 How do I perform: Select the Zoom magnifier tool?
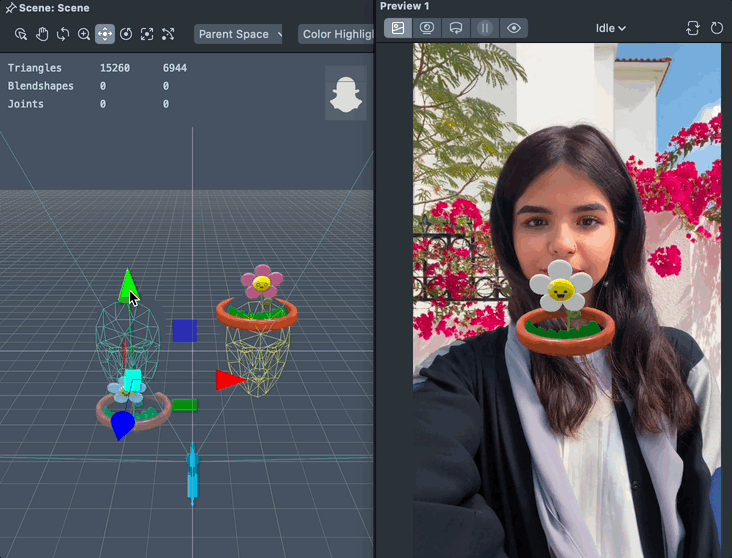click(84, 34)
